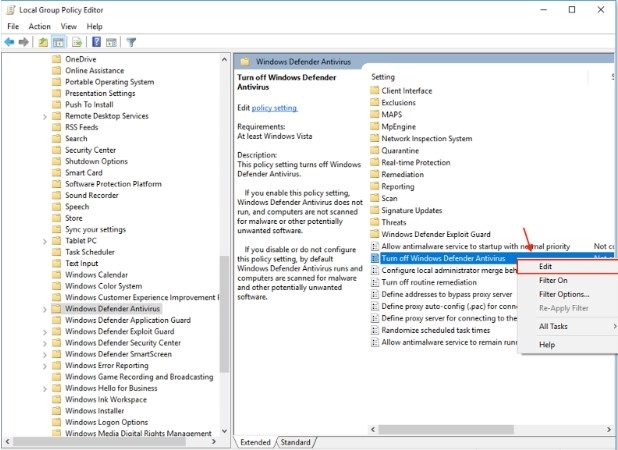Click the policy setting link
This screenshot has height=450, width=618.
[274, 107]
